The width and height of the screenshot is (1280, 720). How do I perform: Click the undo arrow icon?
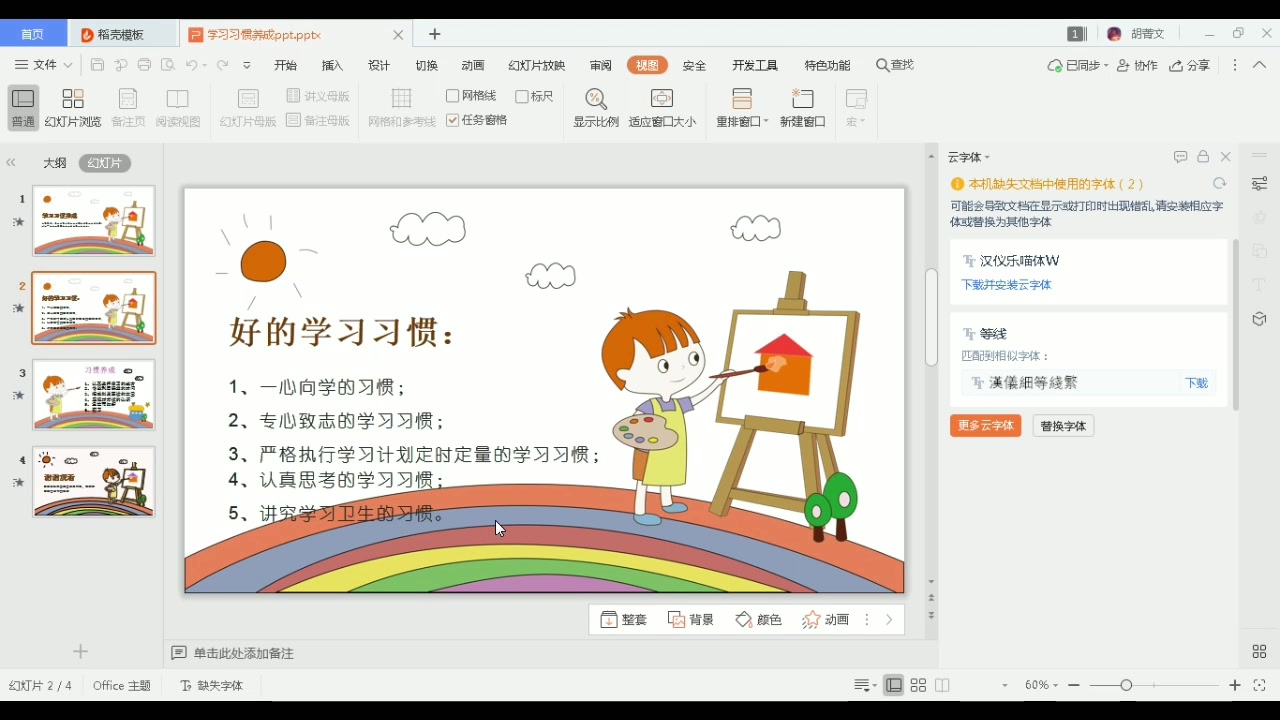[x=191, y=65]
